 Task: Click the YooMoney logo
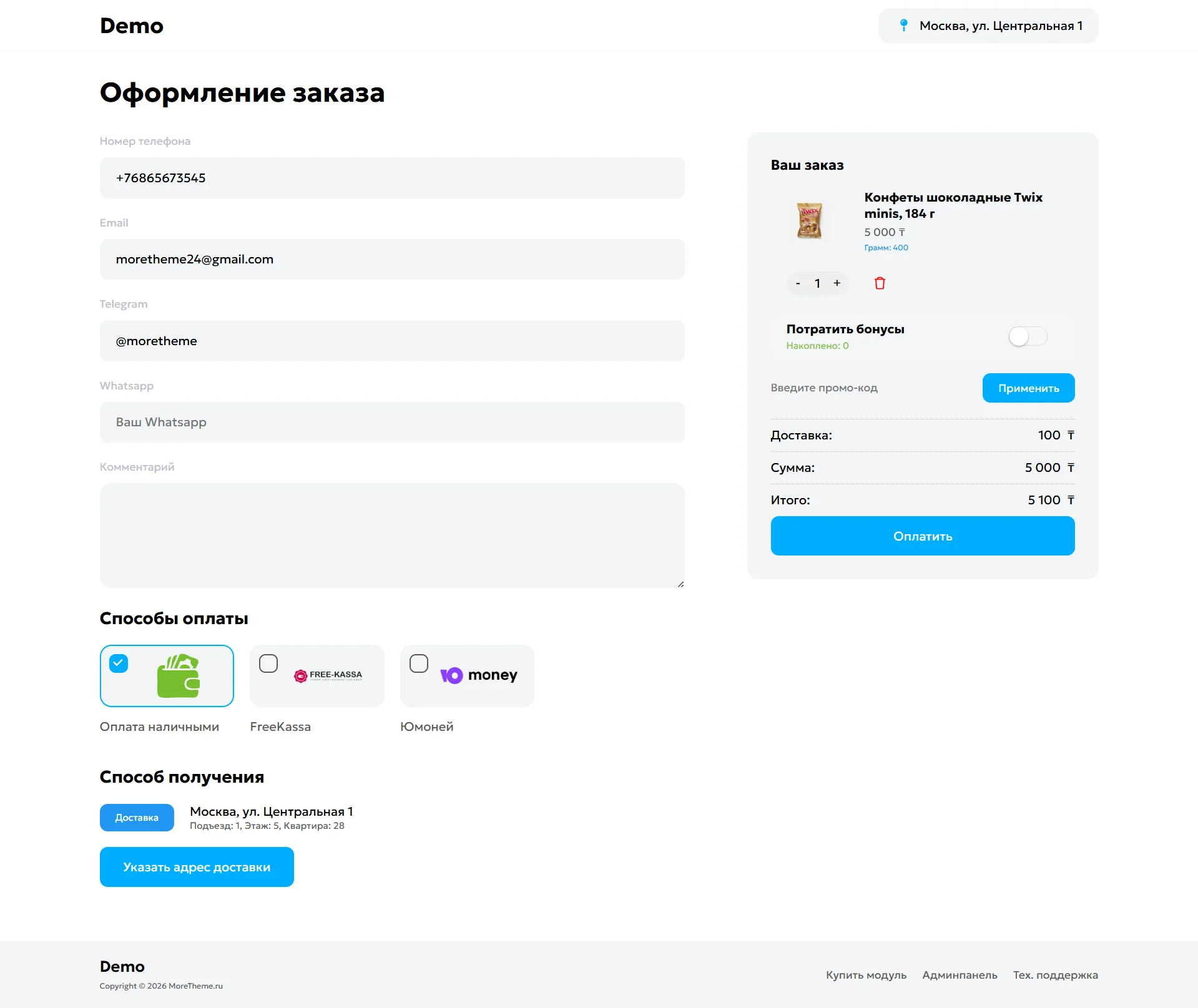point(479,675)
